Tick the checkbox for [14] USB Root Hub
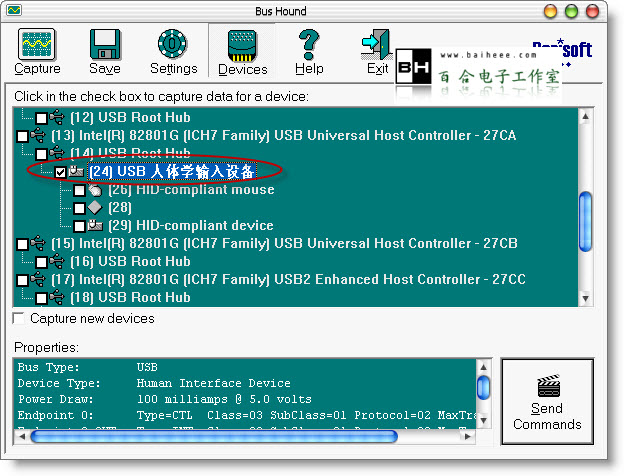The width and height of the screenshot is (624, 476). [41, 154]
